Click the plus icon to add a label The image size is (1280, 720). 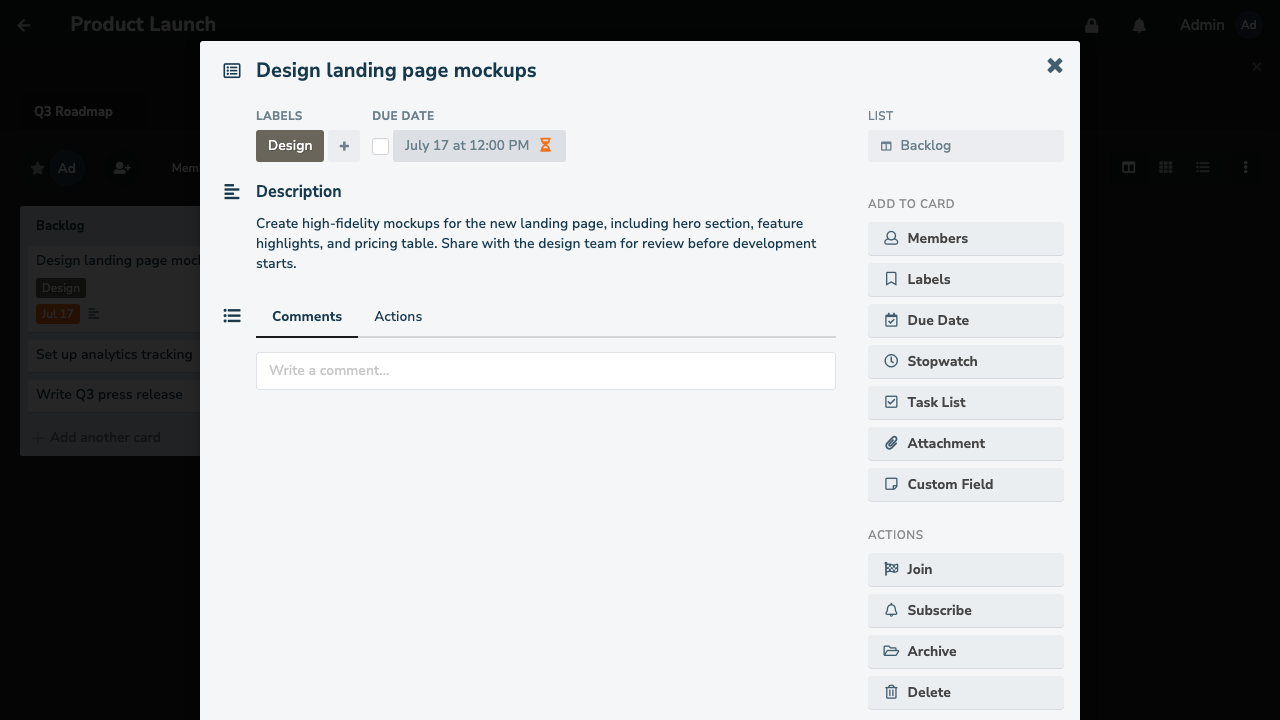[344, 146]
